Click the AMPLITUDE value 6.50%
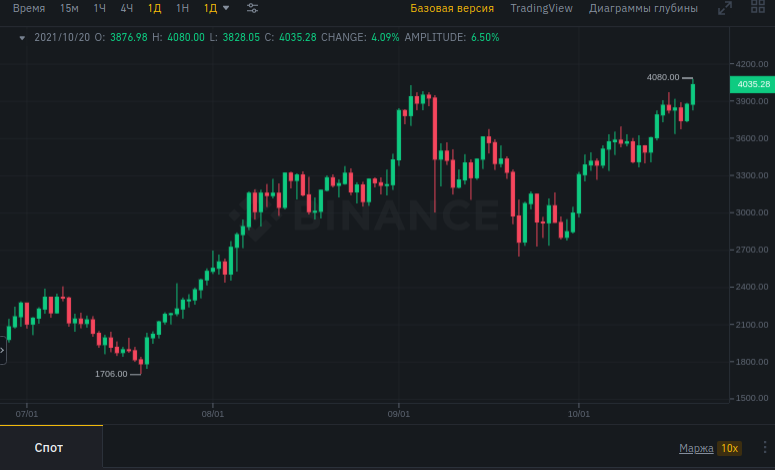The width and height of the screenshot is (775, 470). coord(485,38)
